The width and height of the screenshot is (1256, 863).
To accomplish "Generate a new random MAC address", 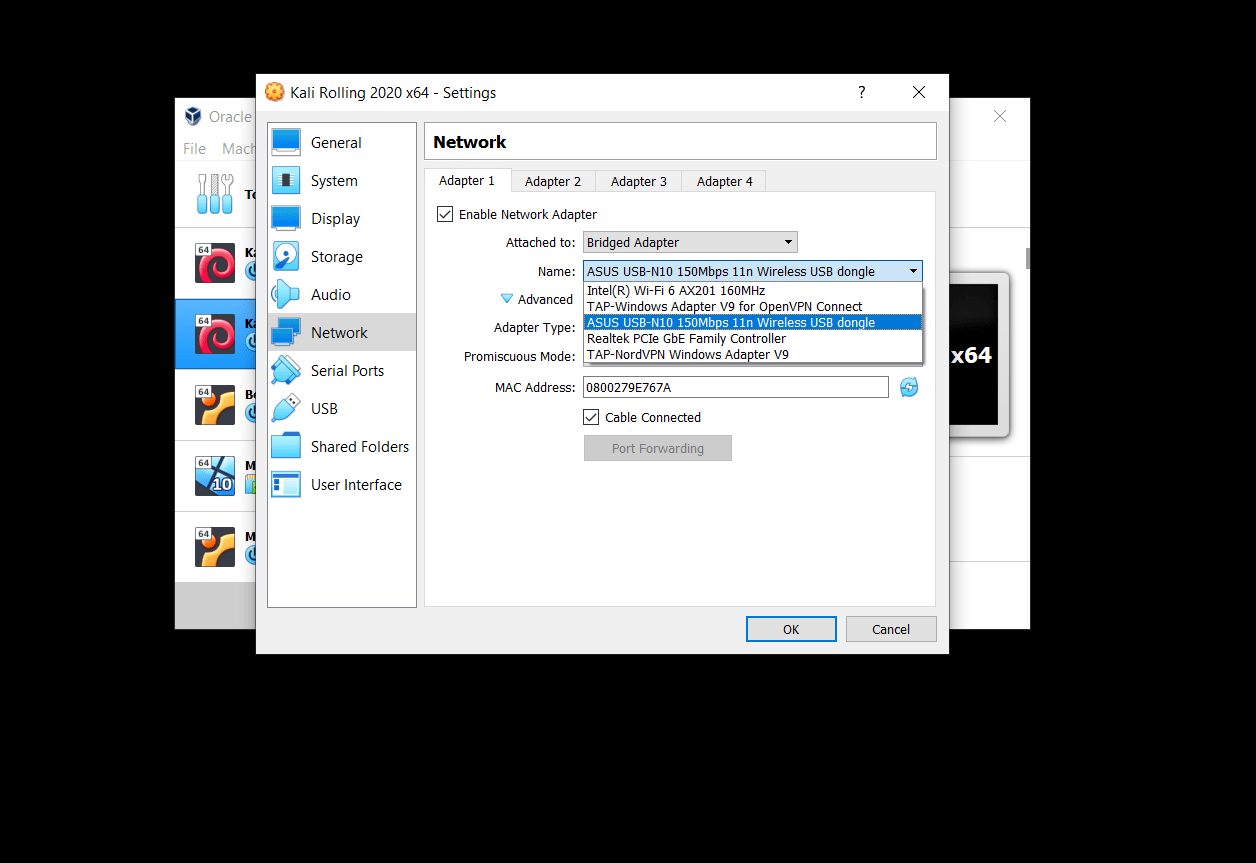I will click(x=909, y=387).
